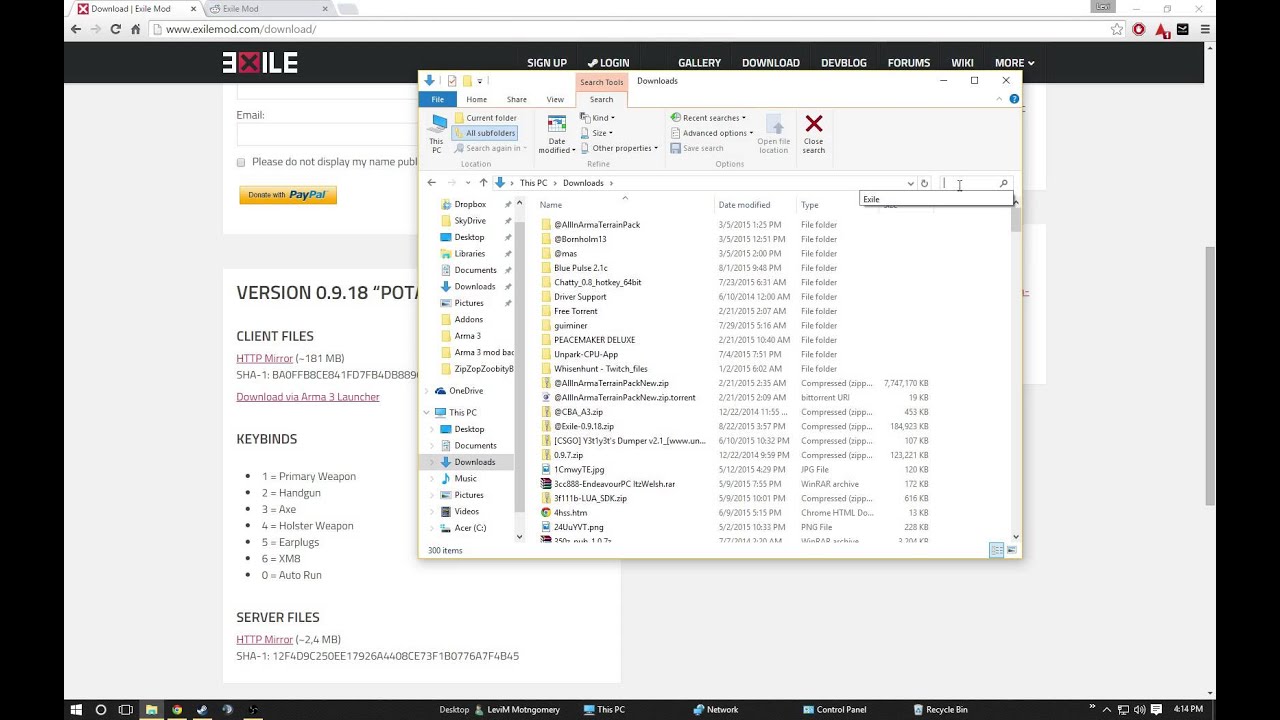
Task: Refresh the Downloads folder view
Action: point(924,183)
